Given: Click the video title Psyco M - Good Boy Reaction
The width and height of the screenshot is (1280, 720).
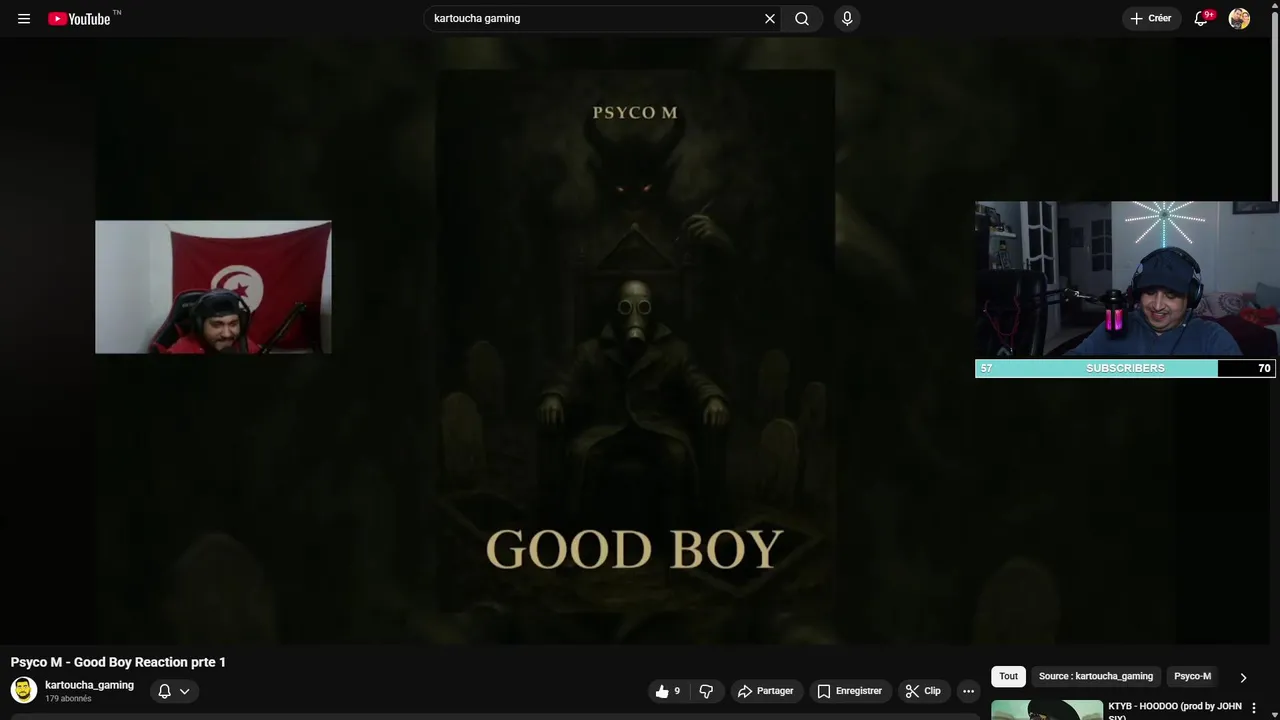Looking at the screenshot, I should pos(118,662).
